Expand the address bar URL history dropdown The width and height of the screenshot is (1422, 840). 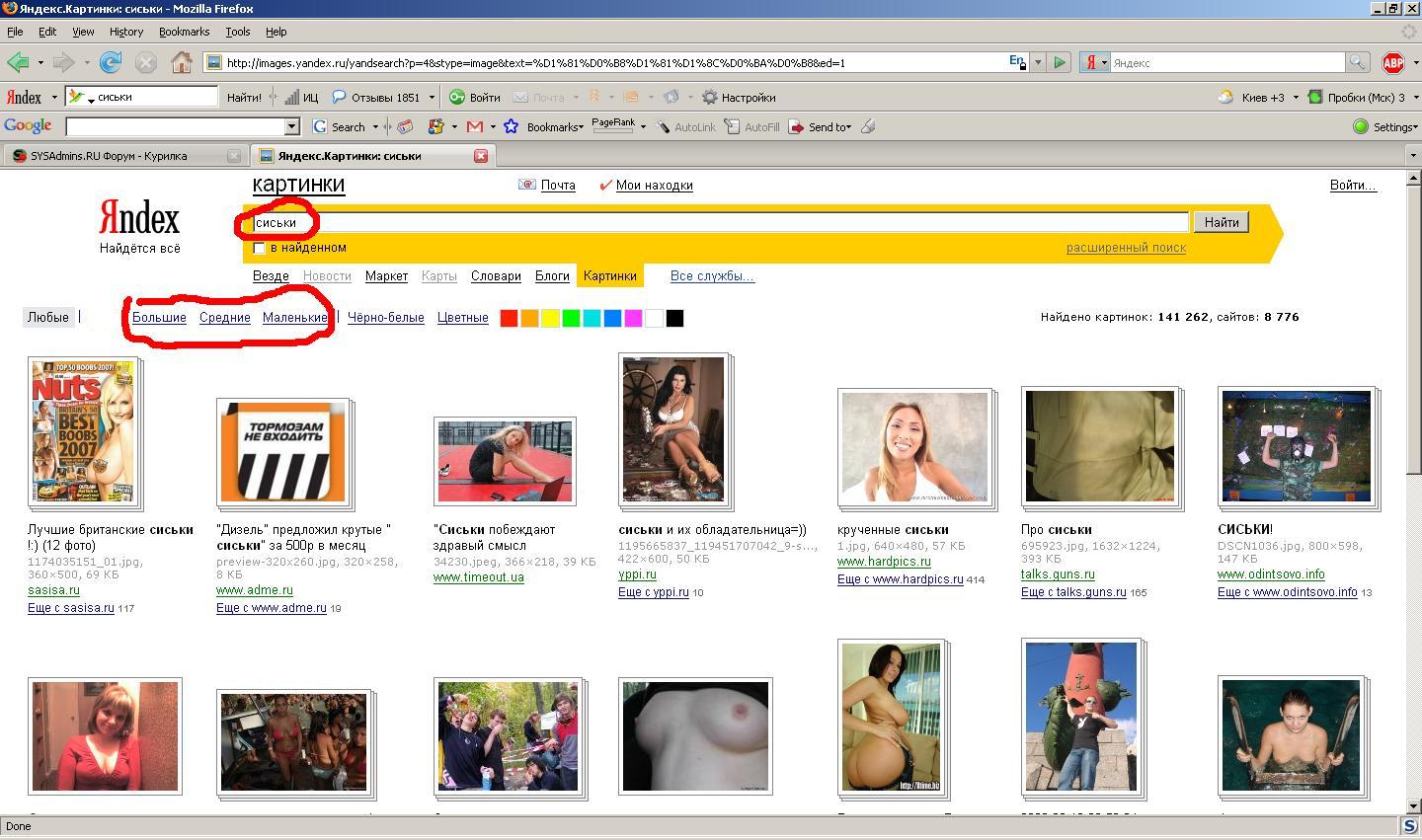[1038, 62]
